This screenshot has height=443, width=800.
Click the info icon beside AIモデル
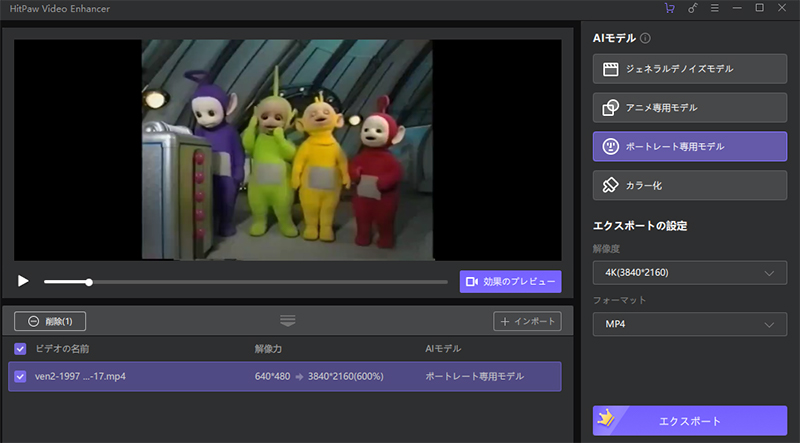pos(645,39)
